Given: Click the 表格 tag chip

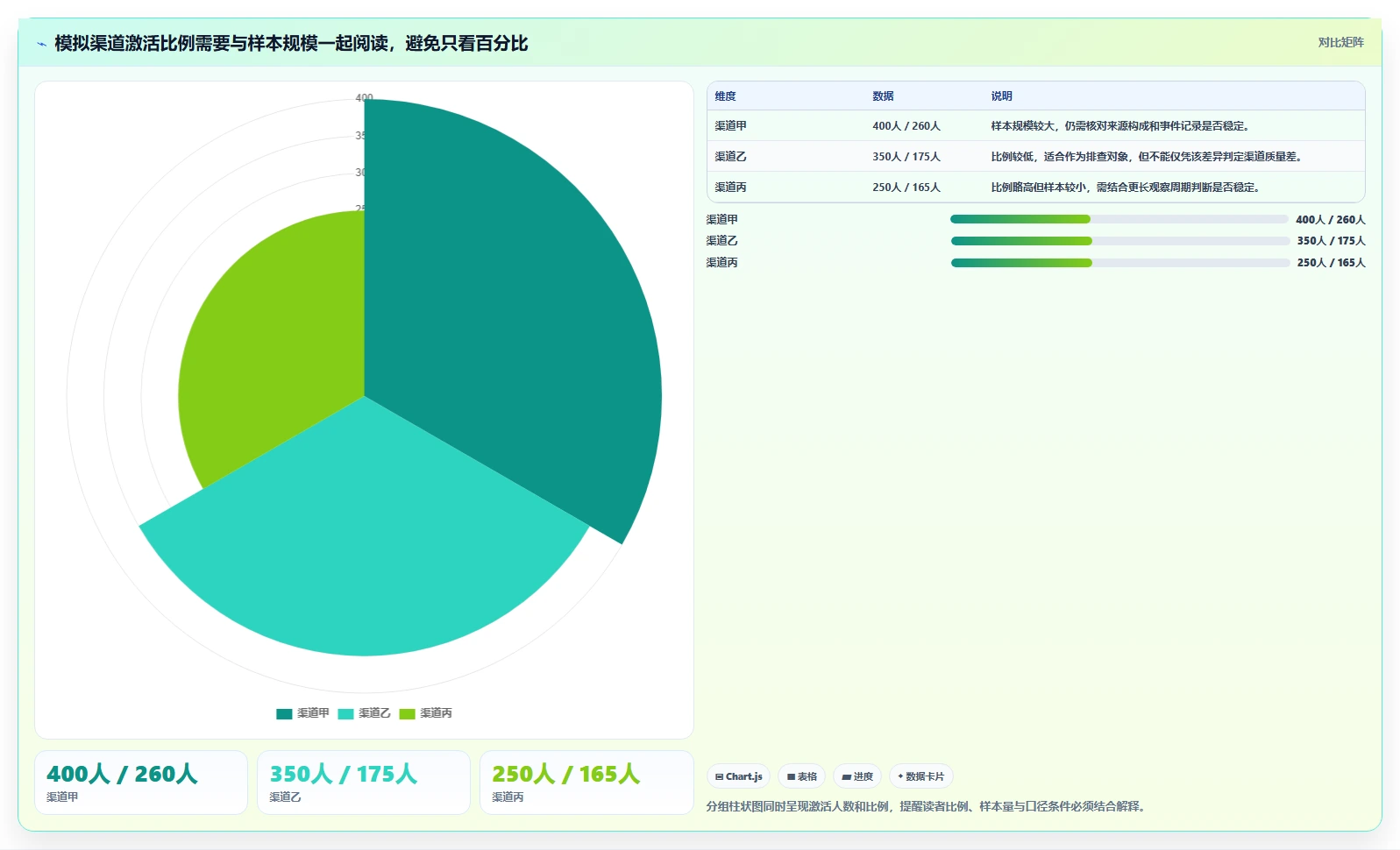Looking at the screenshot, I should tap(801, 776).
